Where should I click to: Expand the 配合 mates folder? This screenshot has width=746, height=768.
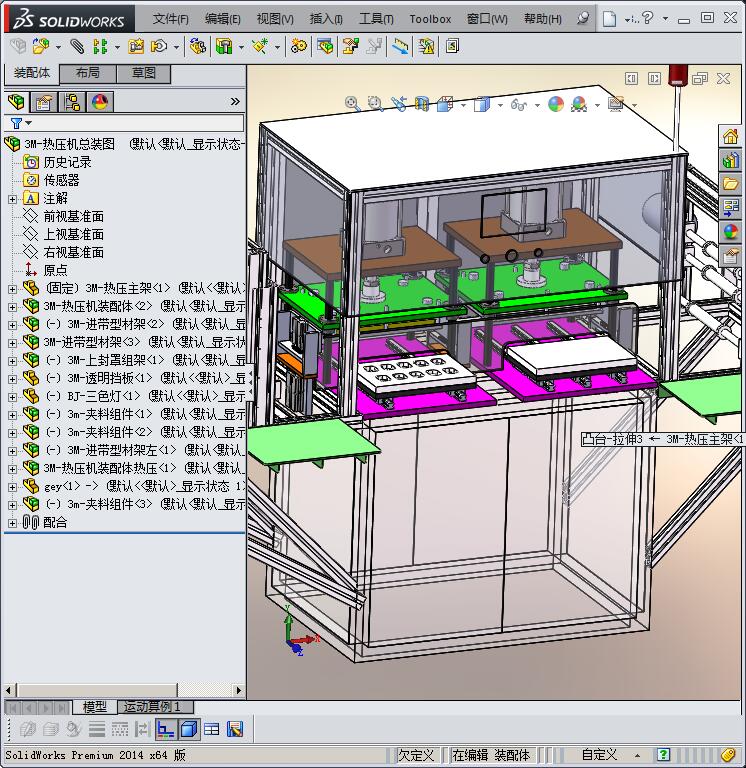[x=12, y=522]
